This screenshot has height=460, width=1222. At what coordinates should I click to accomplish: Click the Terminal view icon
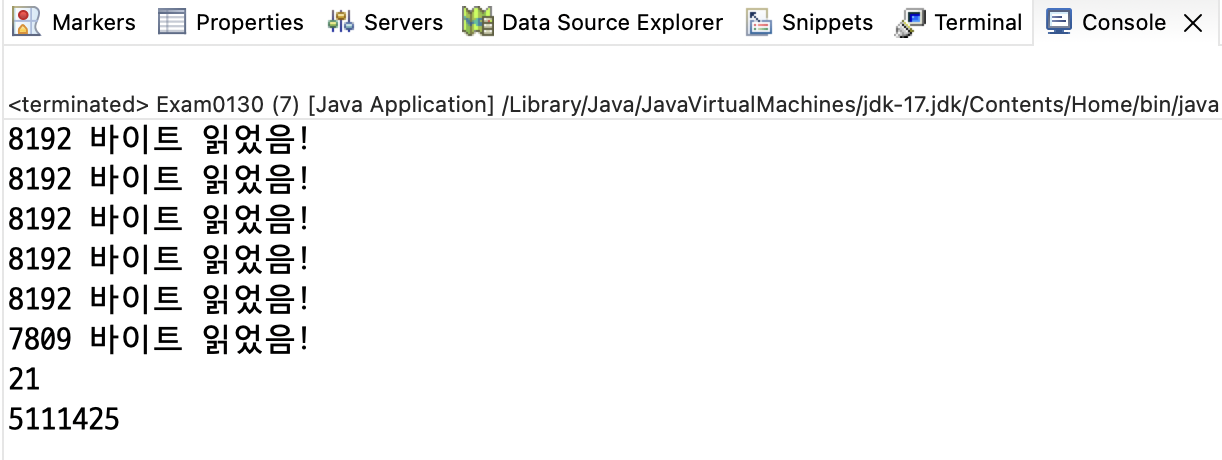[910, 21]
